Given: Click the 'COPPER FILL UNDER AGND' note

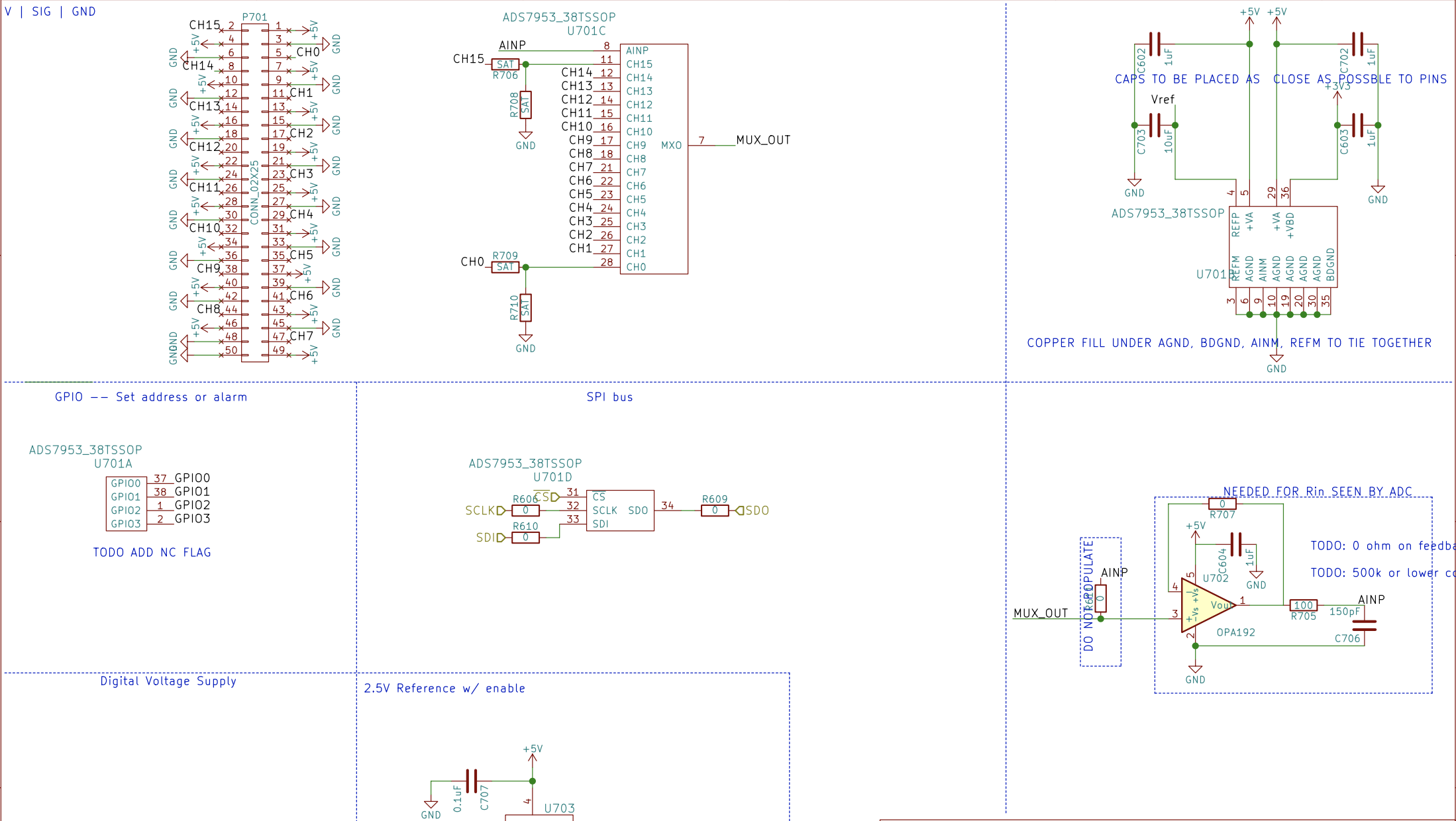Looking at the screenshot, I should click(1229, 343).
